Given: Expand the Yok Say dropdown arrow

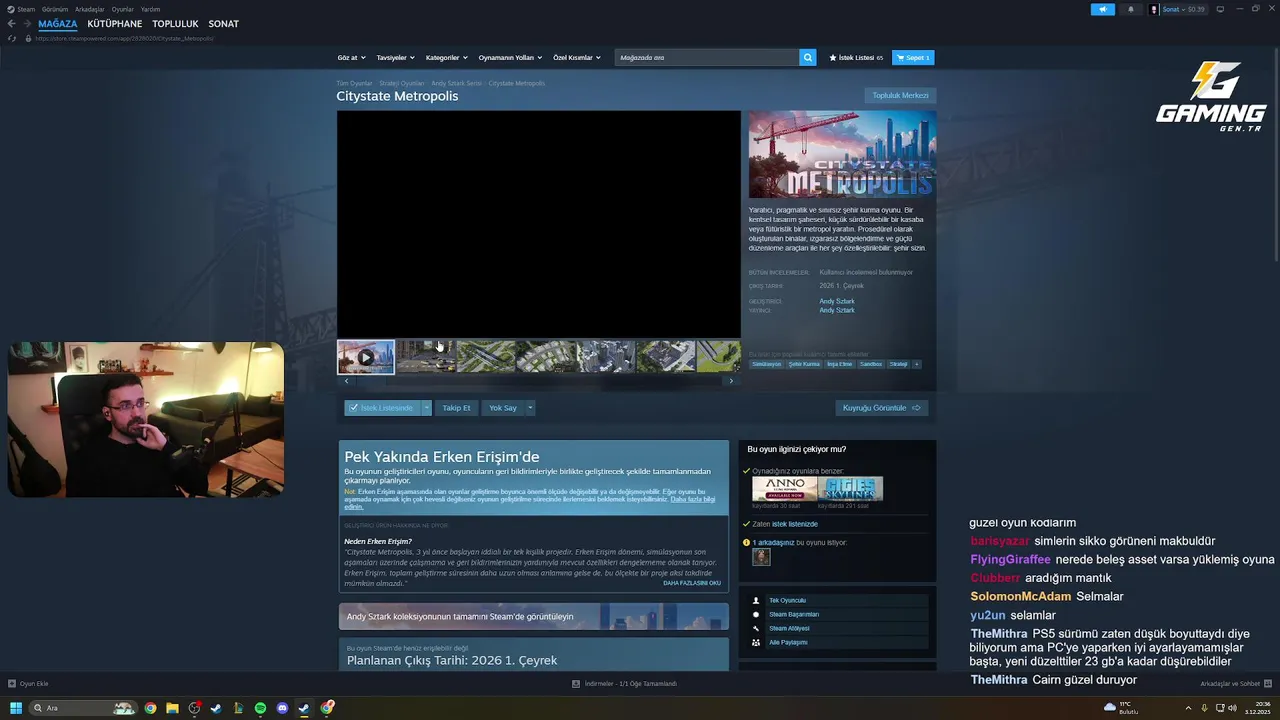Looking at the screenshot, I should 530,408.
